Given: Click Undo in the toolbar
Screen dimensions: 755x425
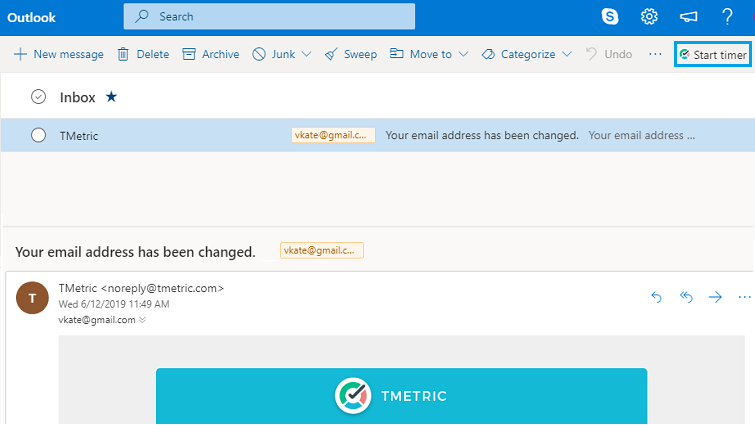Looking at the screenshot, I should [609, 54].
